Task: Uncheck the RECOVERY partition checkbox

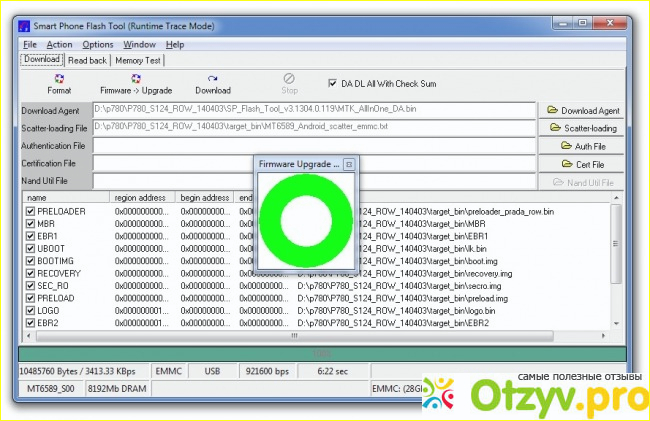Action: [x=30, y=272]
